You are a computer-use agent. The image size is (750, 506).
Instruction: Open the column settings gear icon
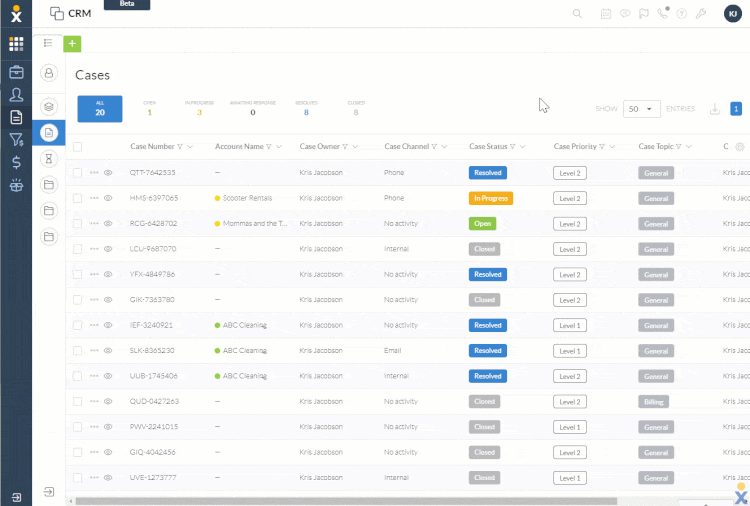click(739, 147)
